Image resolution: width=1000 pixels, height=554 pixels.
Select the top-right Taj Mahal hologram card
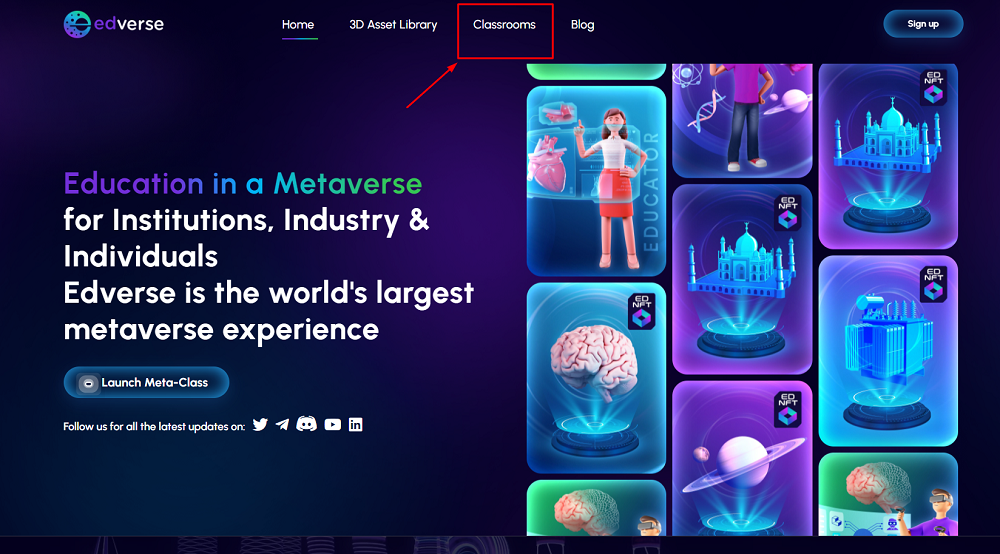point(888,156)
